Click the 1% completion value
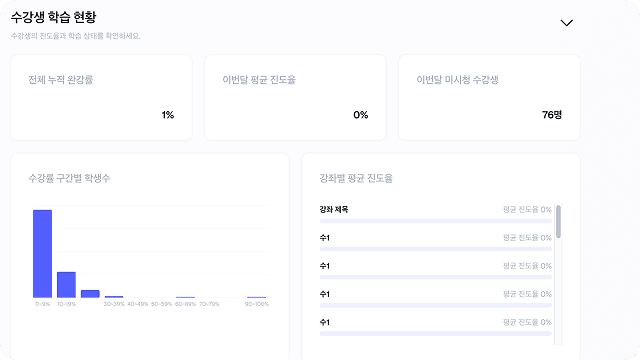The width and height of the screenshot is (640, 360). click(x=167, y=115)
